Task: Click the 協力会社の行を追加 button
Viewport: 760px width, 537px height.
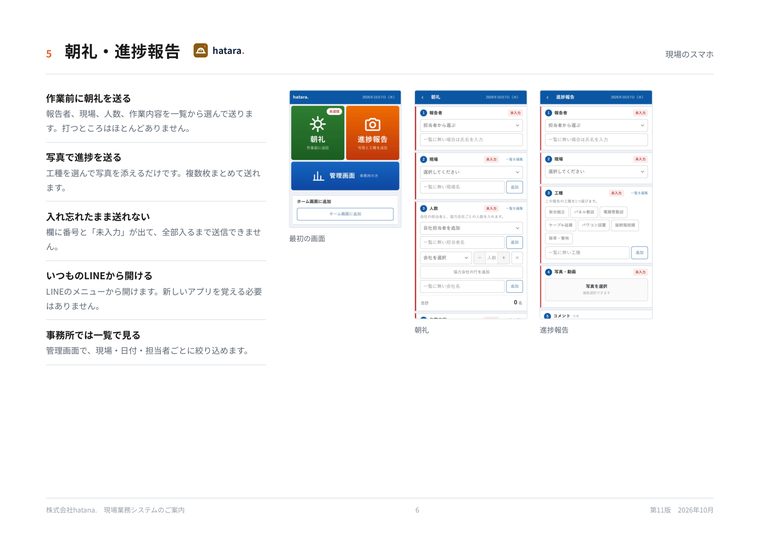Action: tap(471, 272)
